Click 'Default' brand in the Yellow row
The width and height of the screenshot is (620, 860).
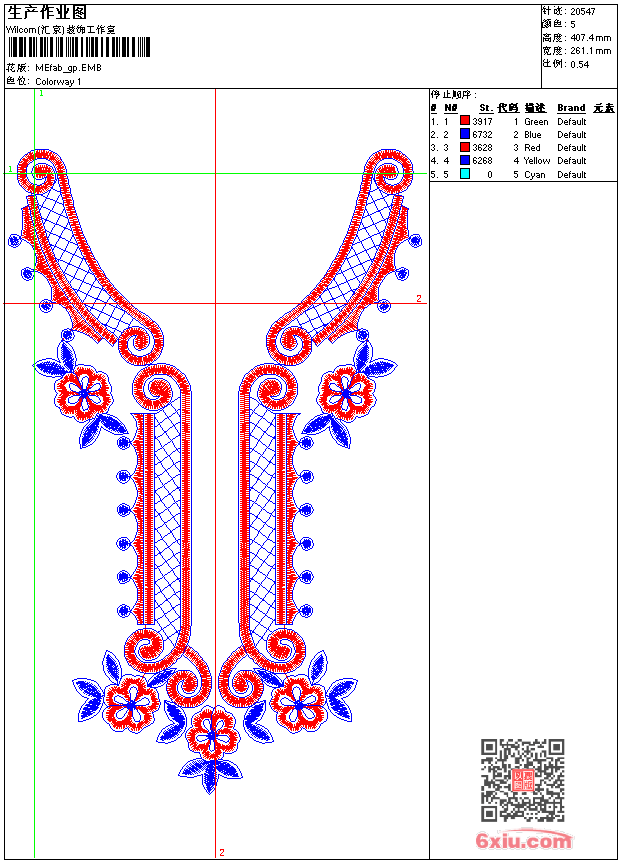tap(572, 161)
